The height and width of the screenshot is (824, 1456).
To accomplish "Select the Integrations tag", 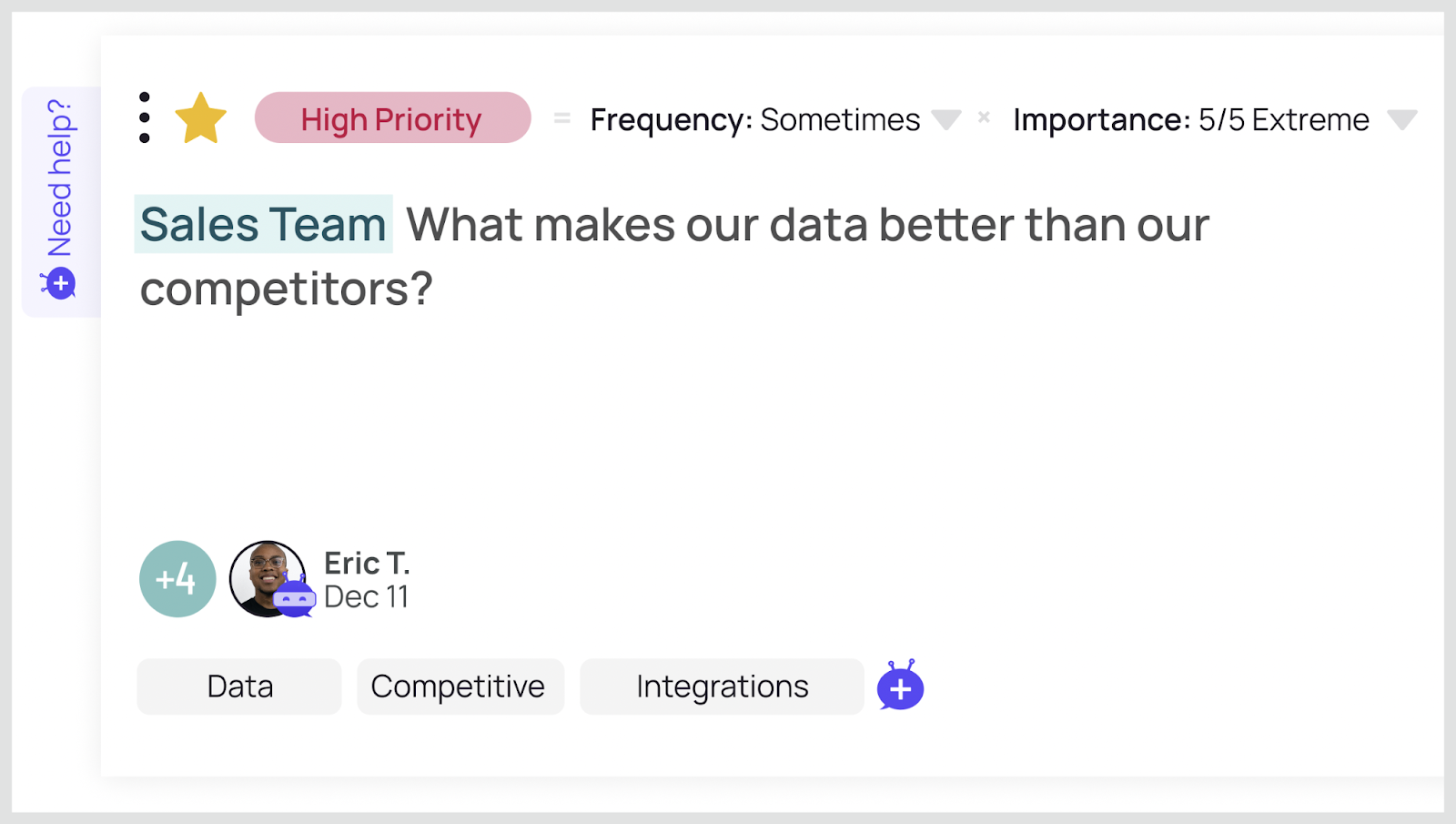I will (x=722, y=687).
